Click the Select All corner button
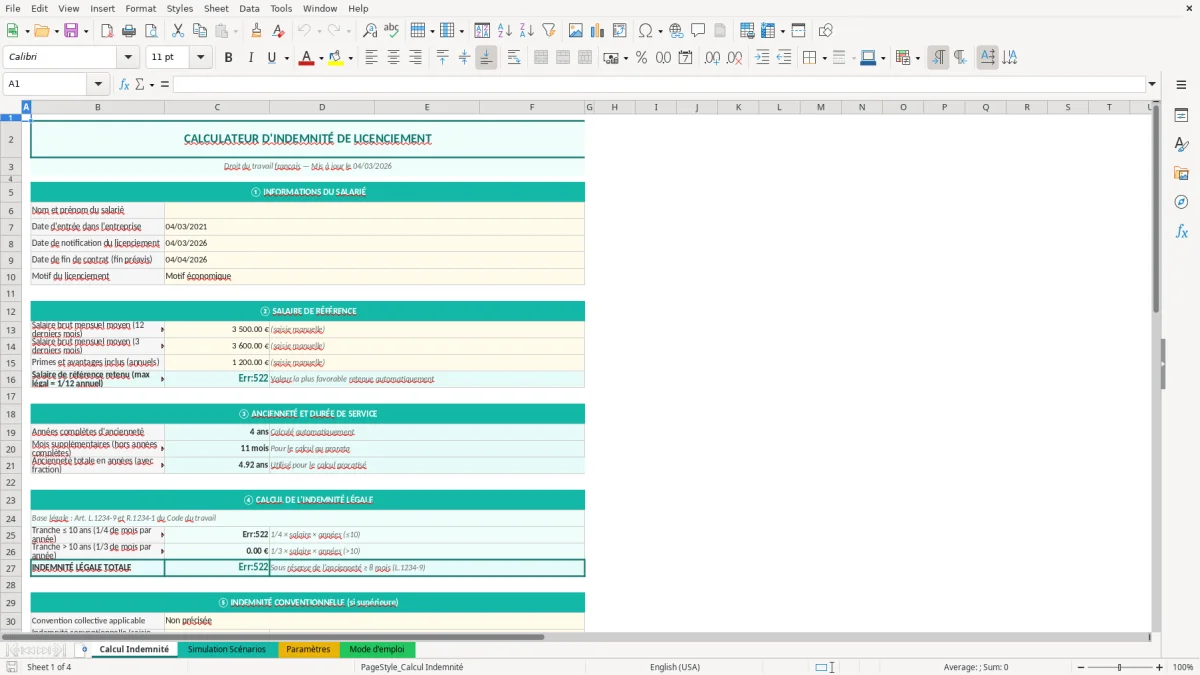The image size is (1200, 675). coord(10,107)
